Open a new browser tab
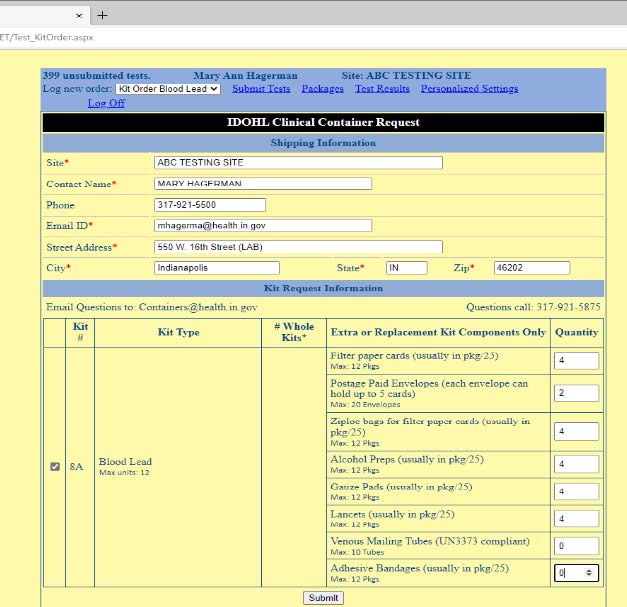This screenshot has height=607, width=627. (102, 15)
